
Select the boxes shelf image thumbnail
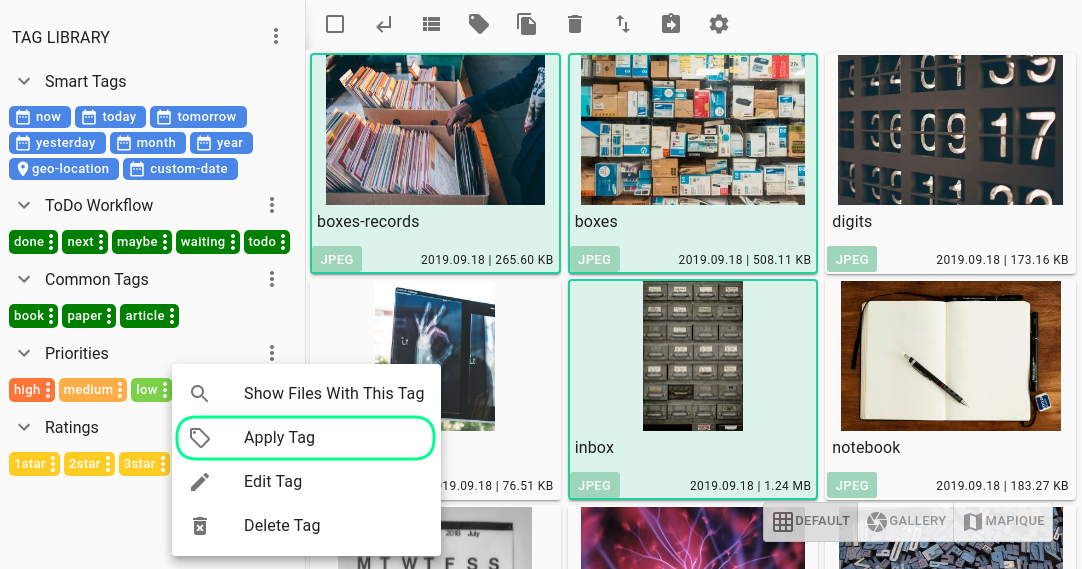pos(693,130)
